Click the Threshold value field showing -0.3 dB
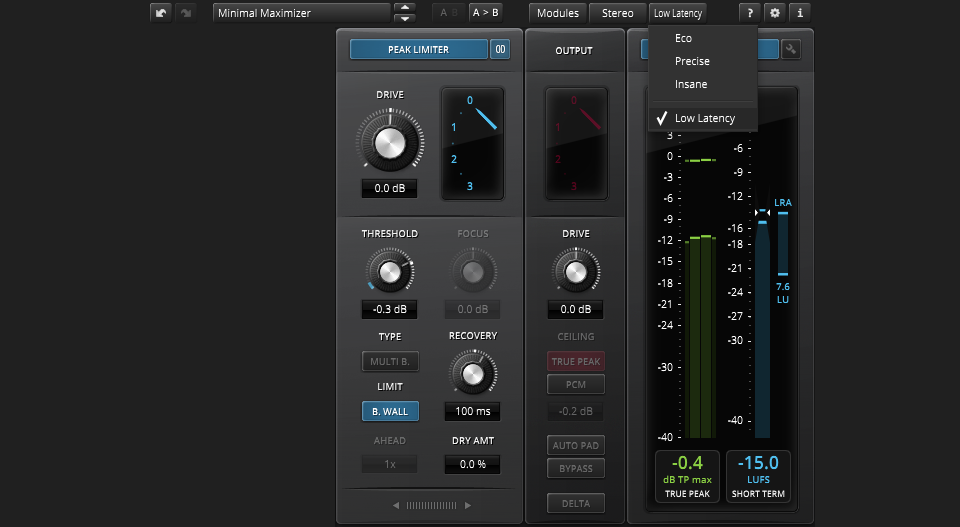The width and height of the screenshot is (960, 527). point(389,310)
